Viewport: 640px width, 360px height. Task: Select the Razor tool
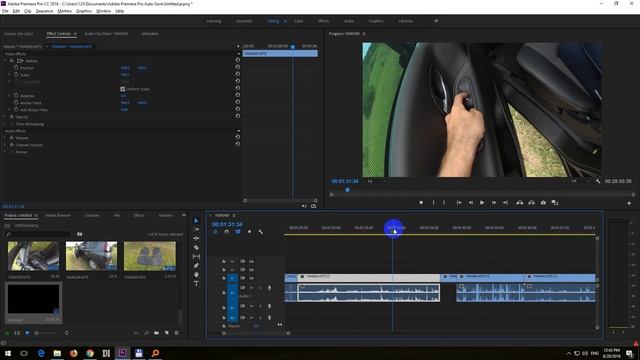(196, 247)
